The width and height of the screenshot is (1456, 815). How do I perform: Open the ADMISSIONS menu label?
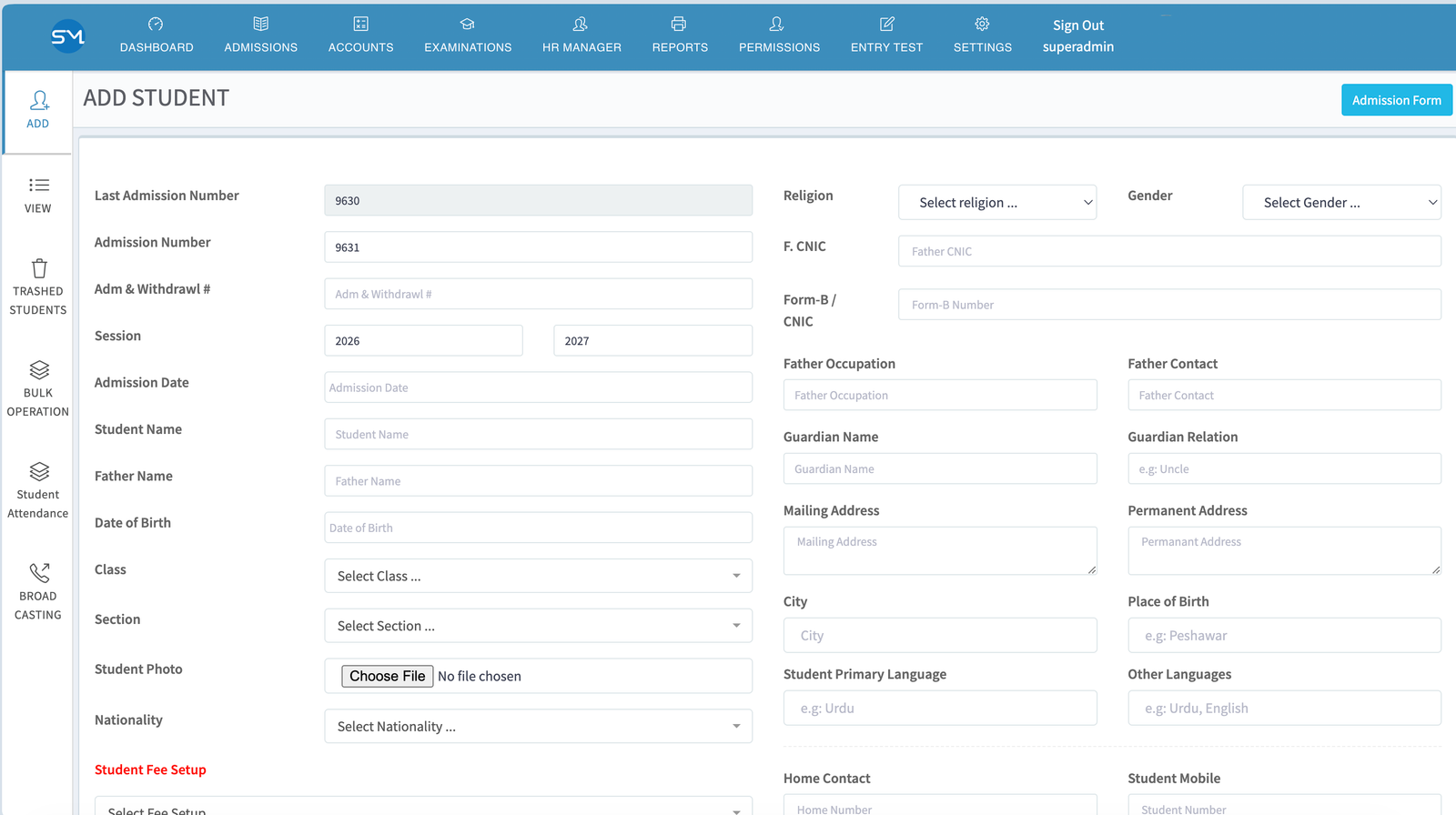261,47
